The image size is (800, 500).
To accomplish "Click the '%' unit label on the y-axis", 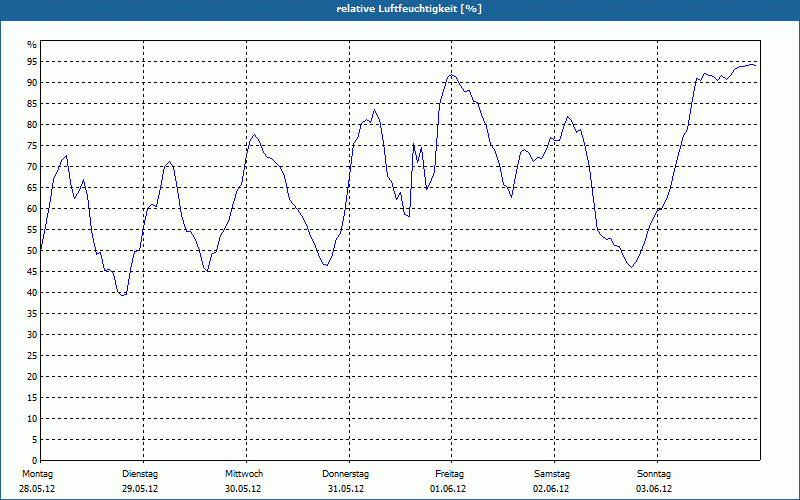I will 32,45.
